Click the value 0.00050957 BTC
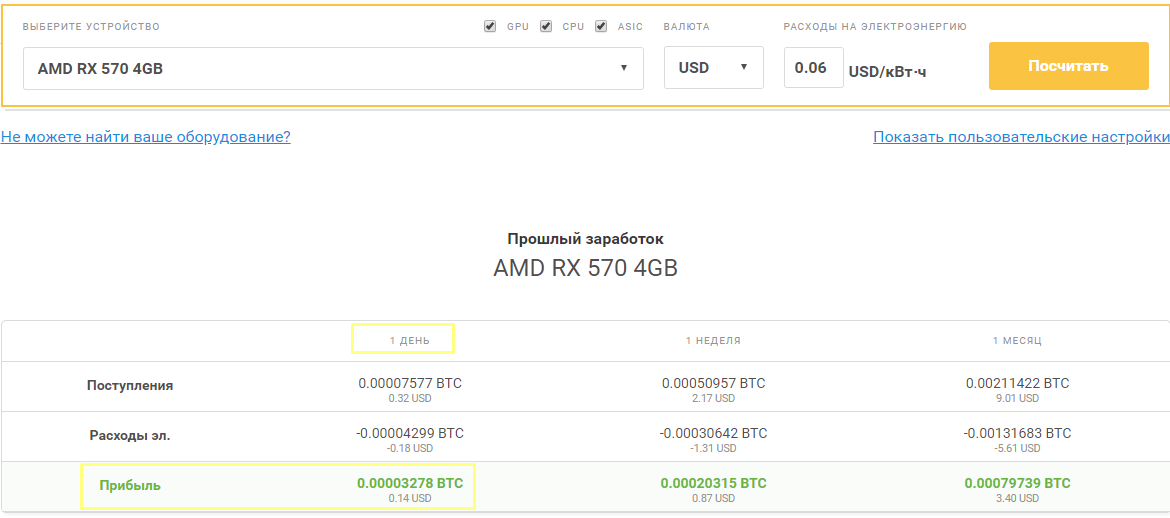The height and width of the screenshot is (518, 1170). (713, 384)
